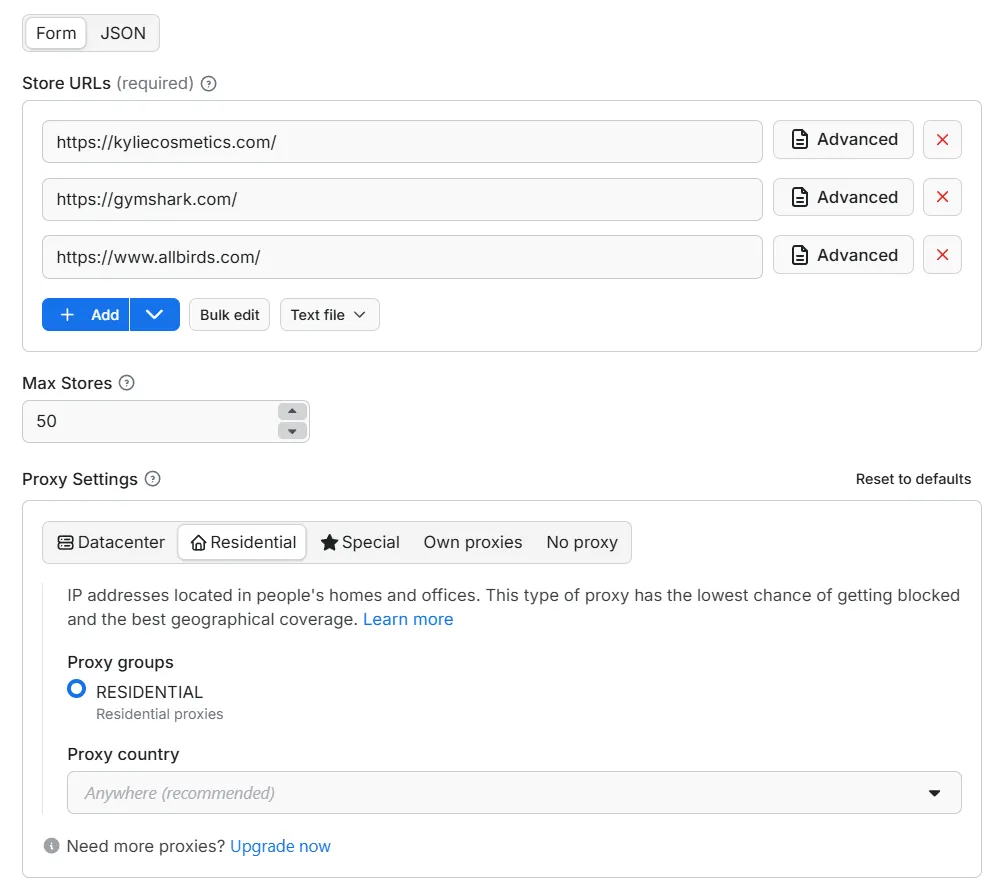Image resolution: width=994 pixels, height=889 pixels.
Task: Increase Max Stores with the up arrow
Action: tap(292, 411)
